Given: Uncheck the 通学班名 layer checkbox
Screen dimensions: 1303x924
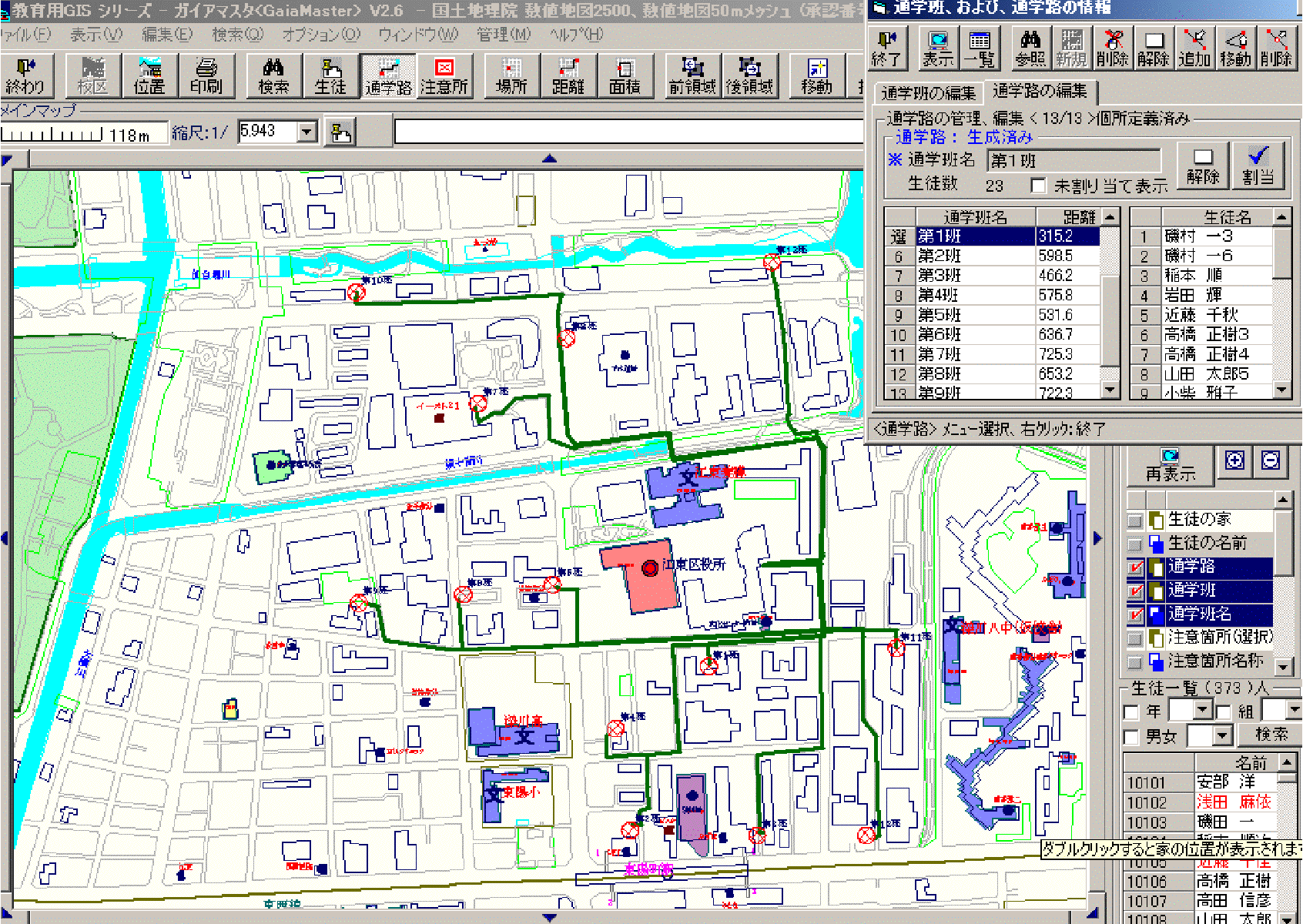Looking at the screenshot, I should 1135,615.
